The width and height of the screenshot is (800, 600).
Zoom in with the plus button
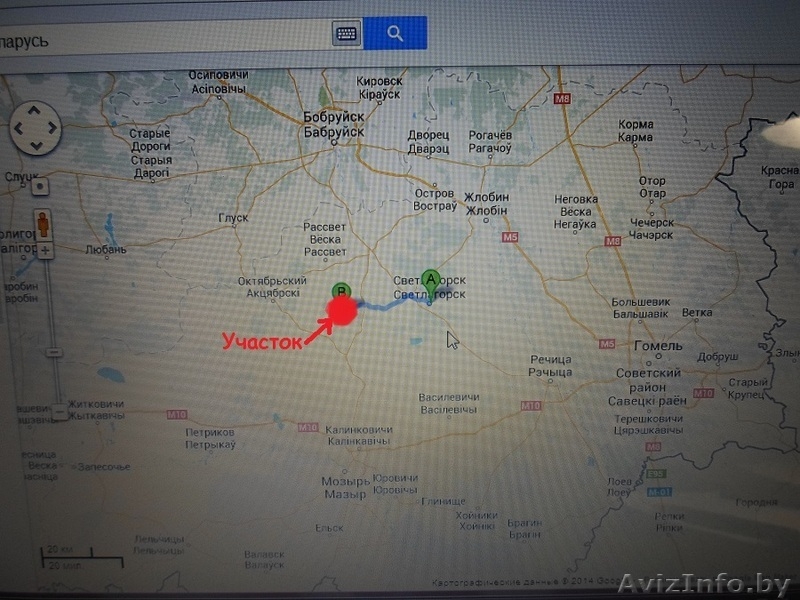click(45, 249)
